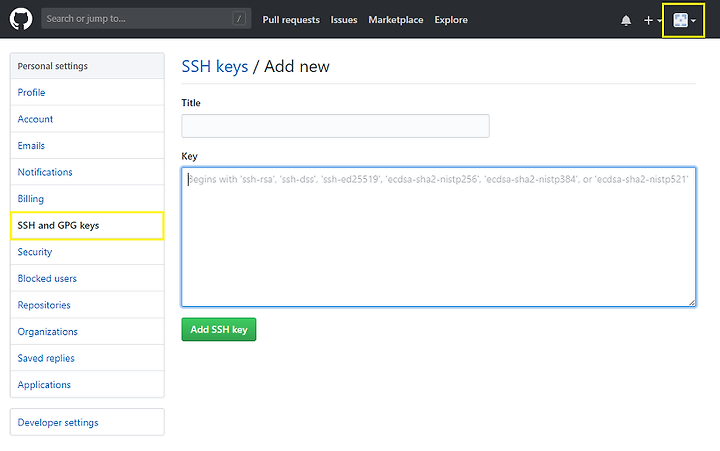This screenshot has width=720, height=451.
Task: Focus the Search or jump to field
Action: [146, 18]
